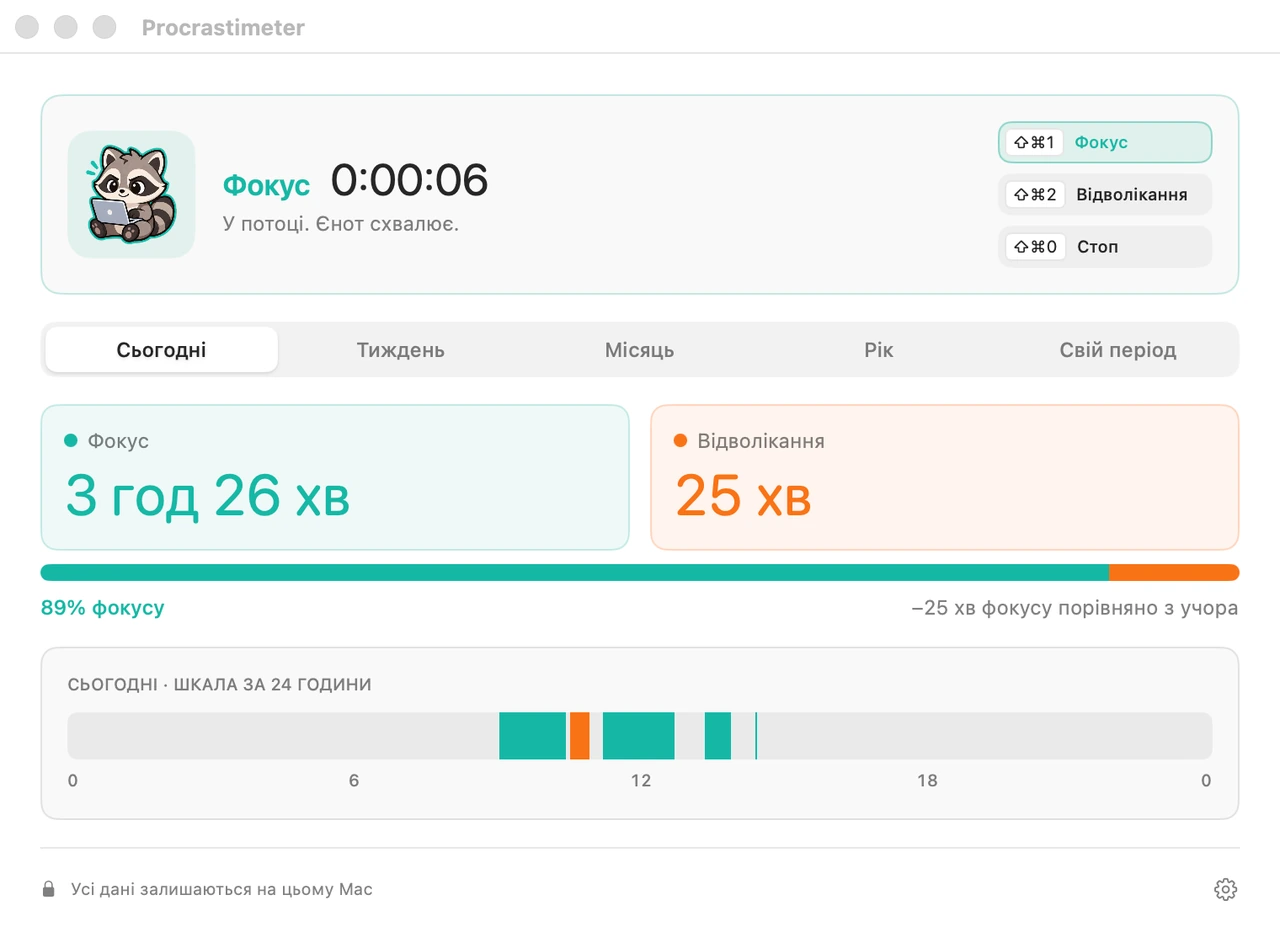
Task: Click the teal dot on the Фокус card
Action: tap(70, 441)
